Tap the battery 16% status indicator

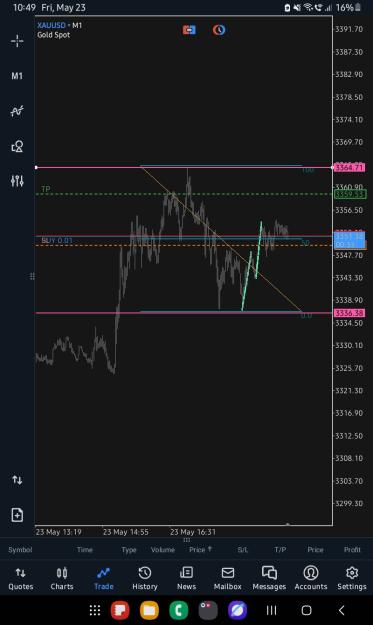[x=348, y=8]
